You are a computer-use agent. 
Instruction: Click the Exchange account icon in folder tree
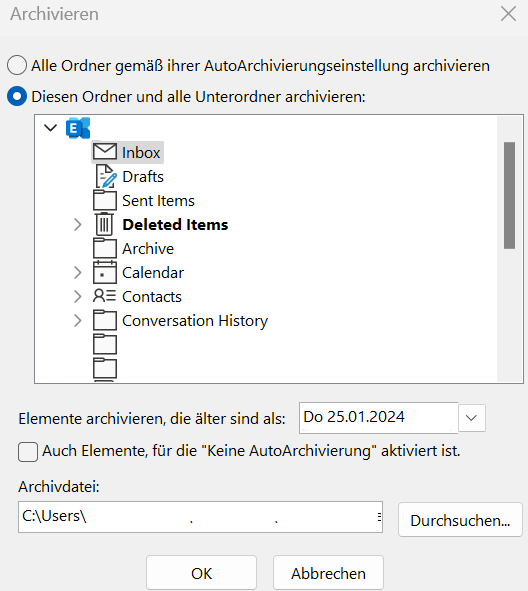(78, 128)
